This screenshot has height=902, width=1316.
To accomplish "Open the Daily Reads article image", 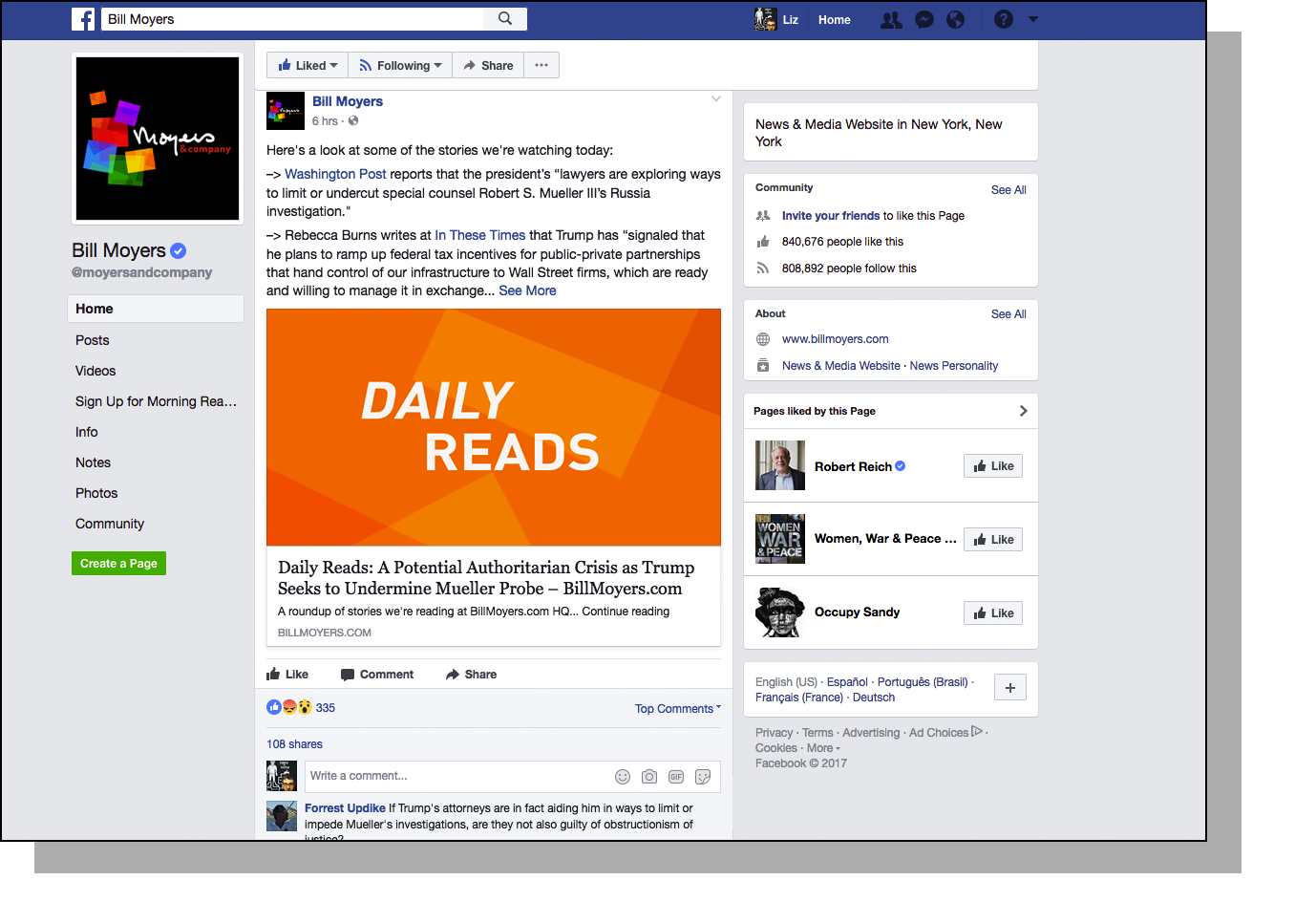I will click(494, 427).
